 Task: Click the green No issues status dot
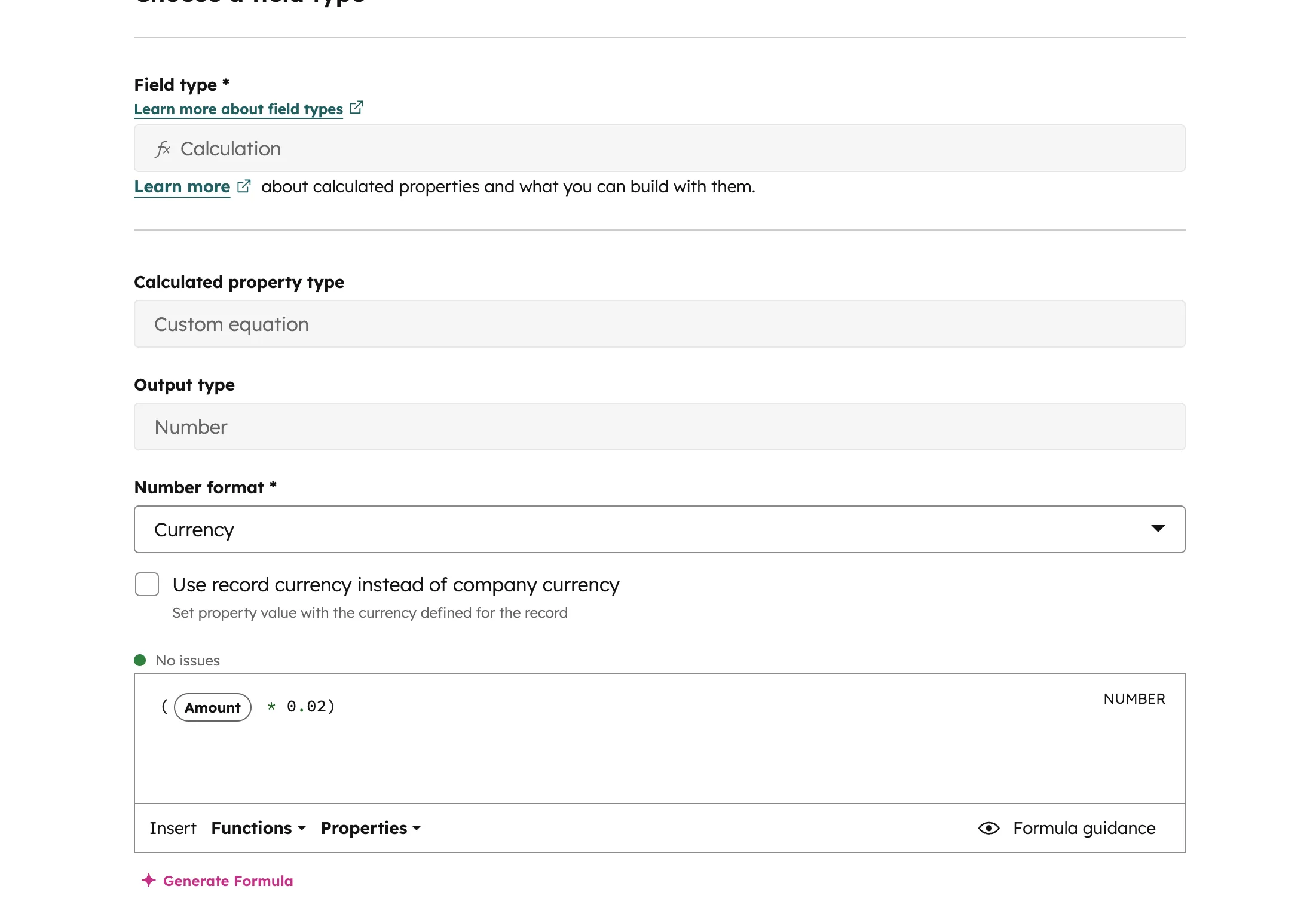[140, 660]
